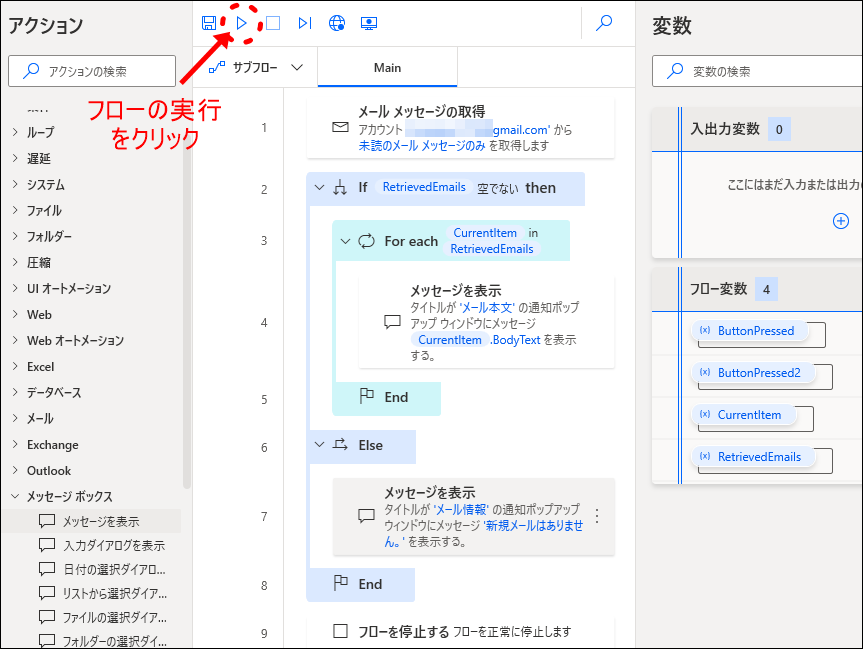Expand the Web オートメーション group

15,340
